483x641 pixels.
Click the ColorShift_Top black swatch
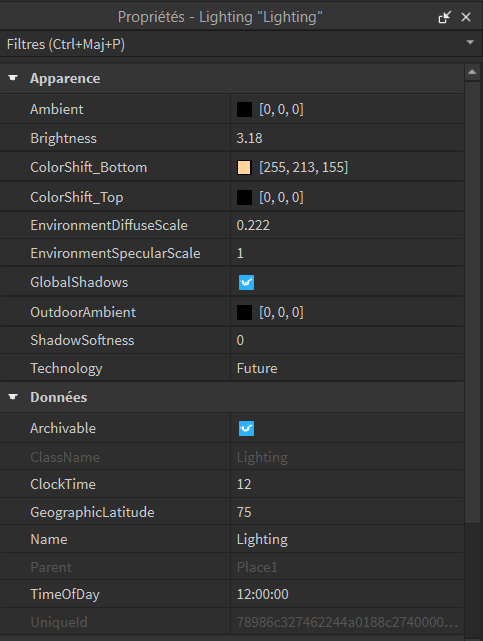pos(244,197)
